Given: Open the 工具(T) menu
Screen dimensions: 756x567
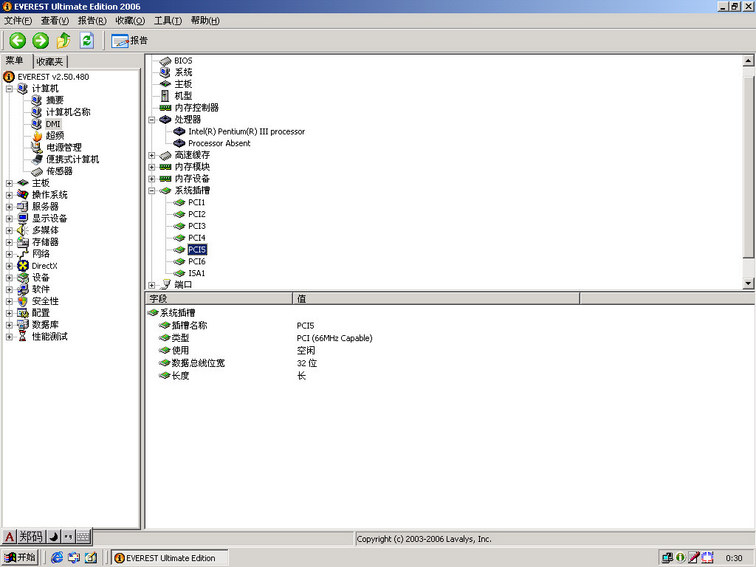Looking at the screenshot, I should [168, 21].
